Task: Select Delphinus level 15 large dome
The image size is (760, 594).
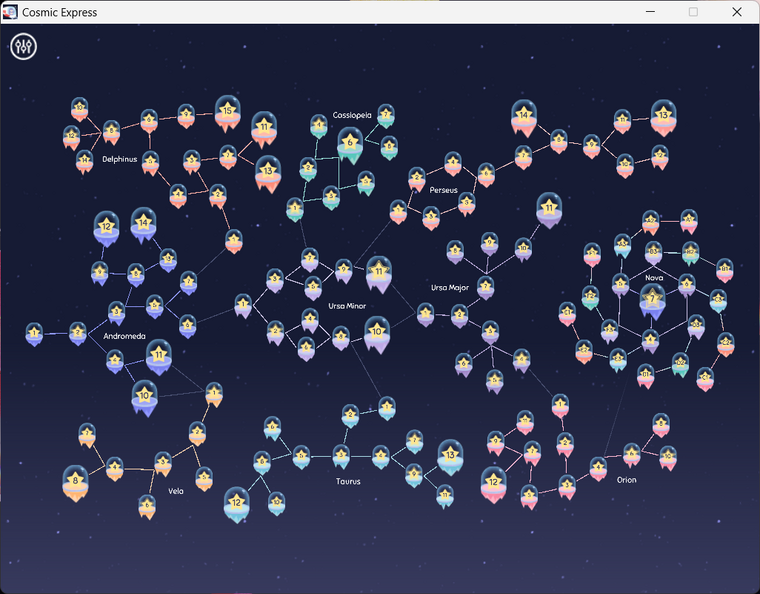Action: [227, 113]
